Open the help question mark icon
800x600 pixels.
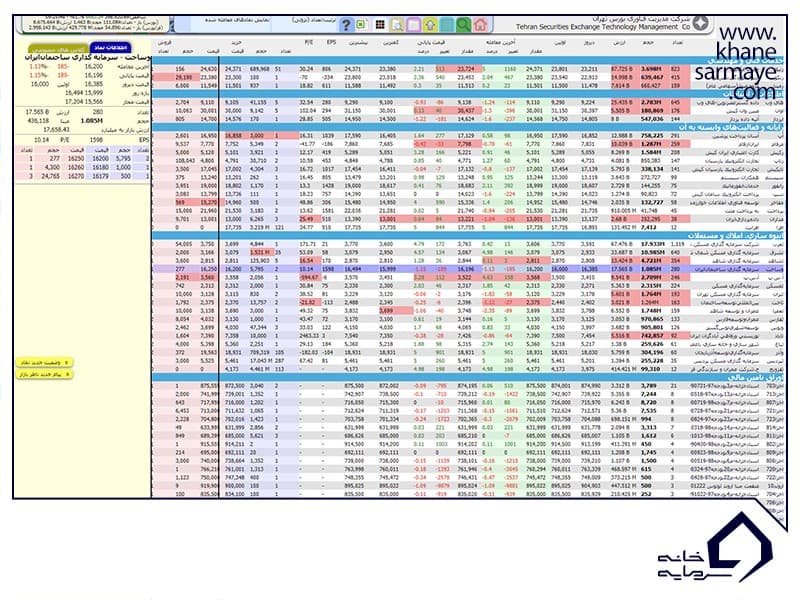pos(346,24)
